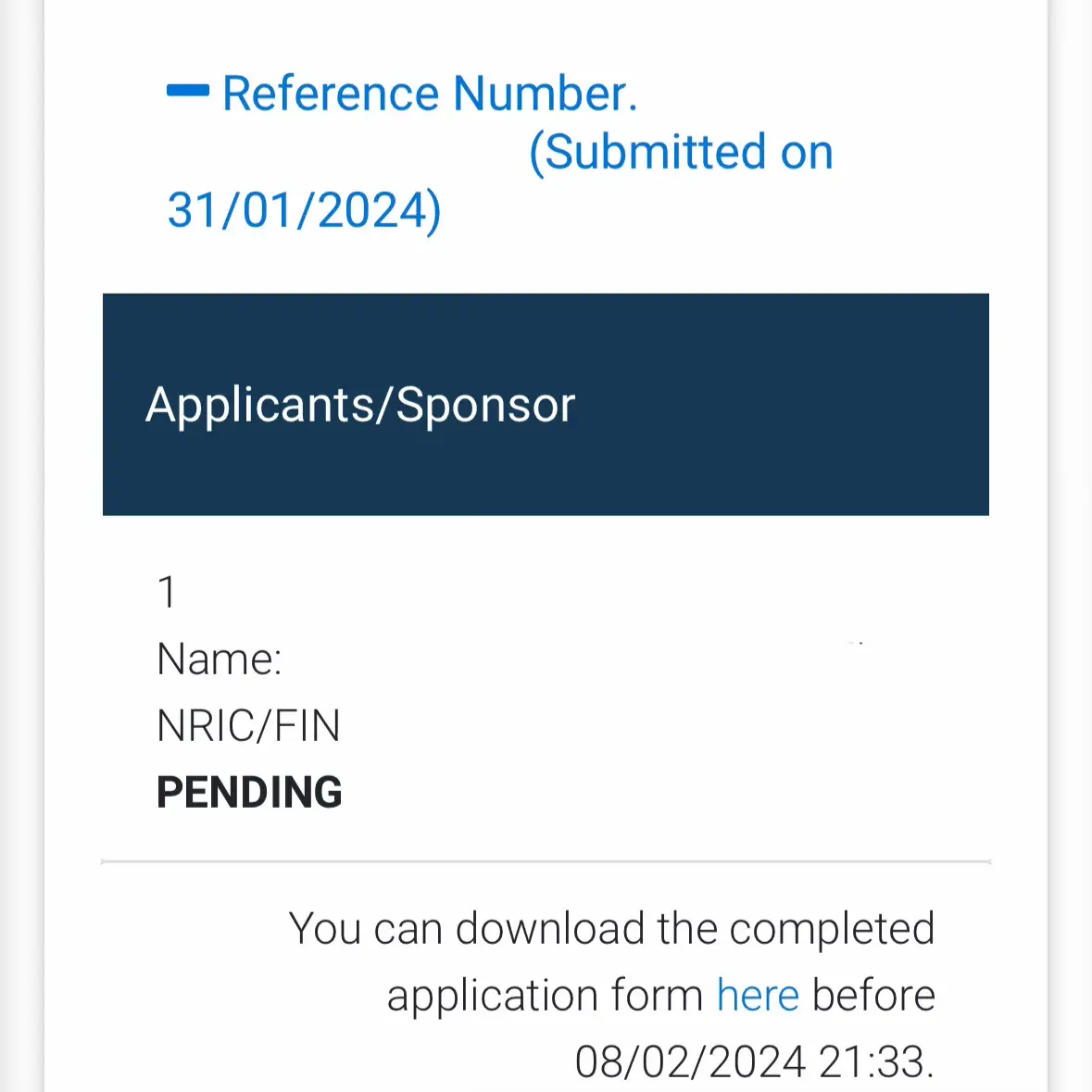This screenshot has width=1092, height=1092.
Task: Click the 08/02/2024 21:33 deadline text
Action: [754, 1062]
